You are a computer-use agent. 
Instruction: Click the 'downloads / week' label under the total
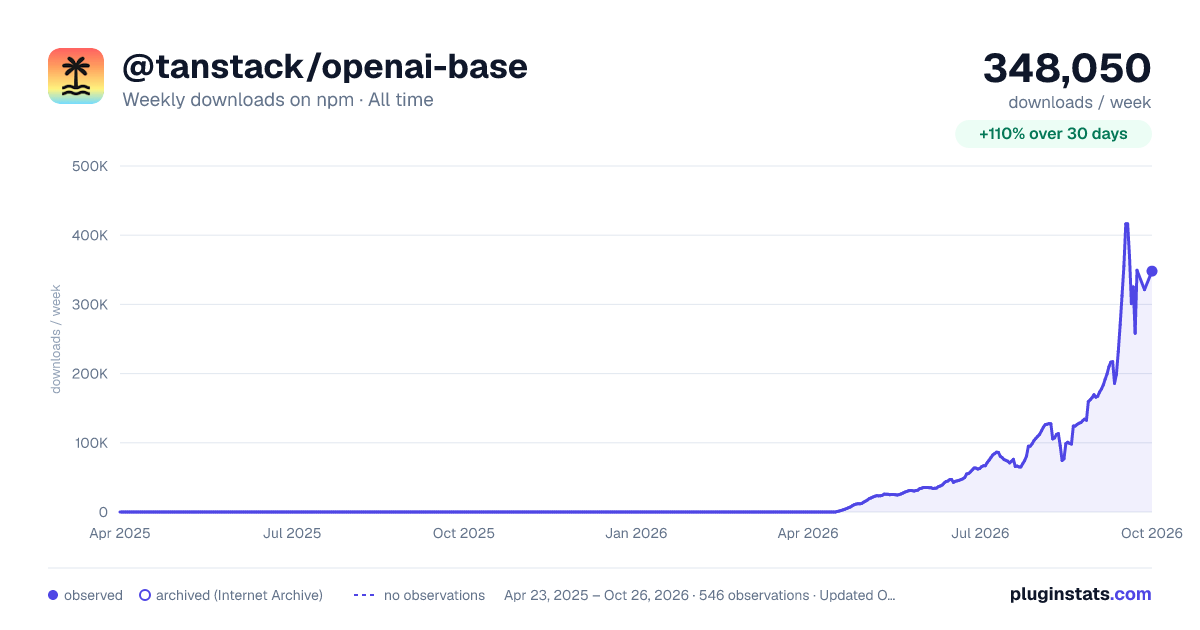1080,102
